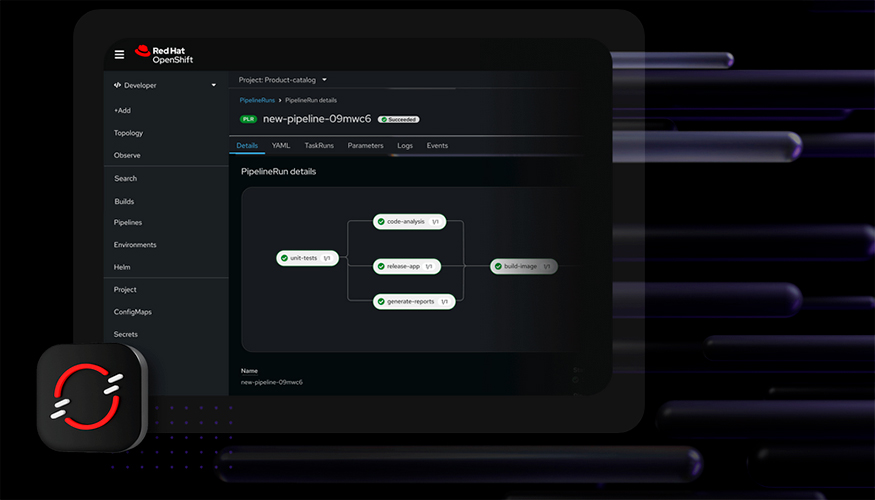Image resolution: width=875 pixels, height=500 pixels.
Task: Click the 1/1 count on generate-reports
Action: tap(444, 301)
